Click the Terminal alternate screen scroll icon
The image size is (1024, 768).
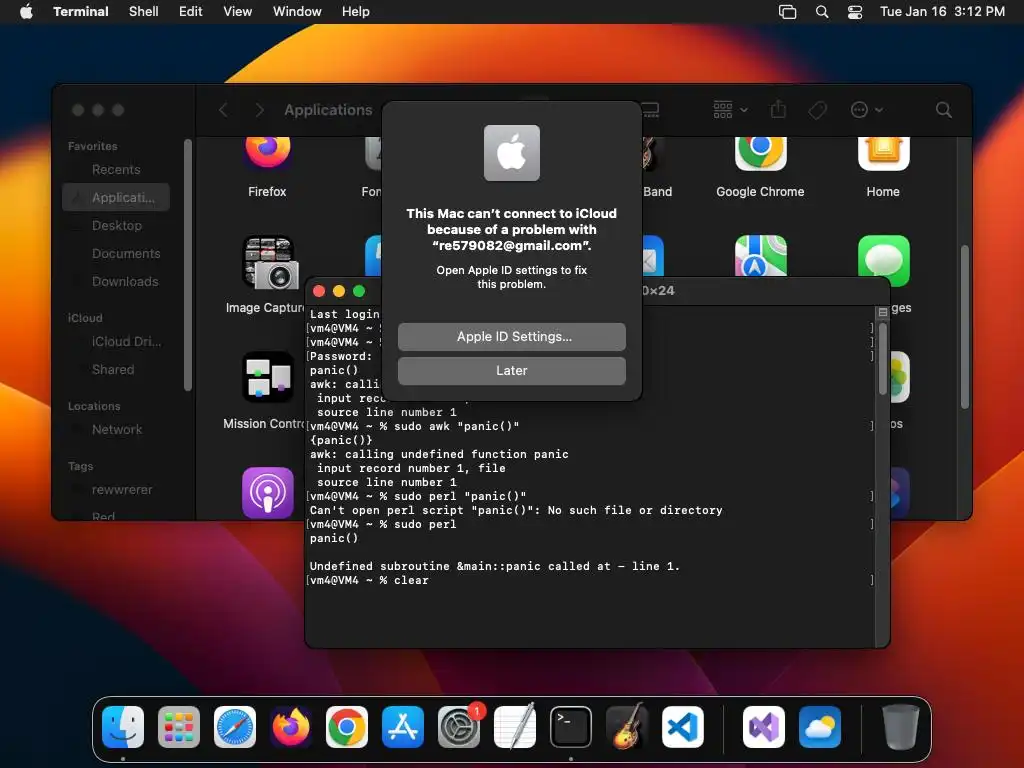(x=882, y=312)
